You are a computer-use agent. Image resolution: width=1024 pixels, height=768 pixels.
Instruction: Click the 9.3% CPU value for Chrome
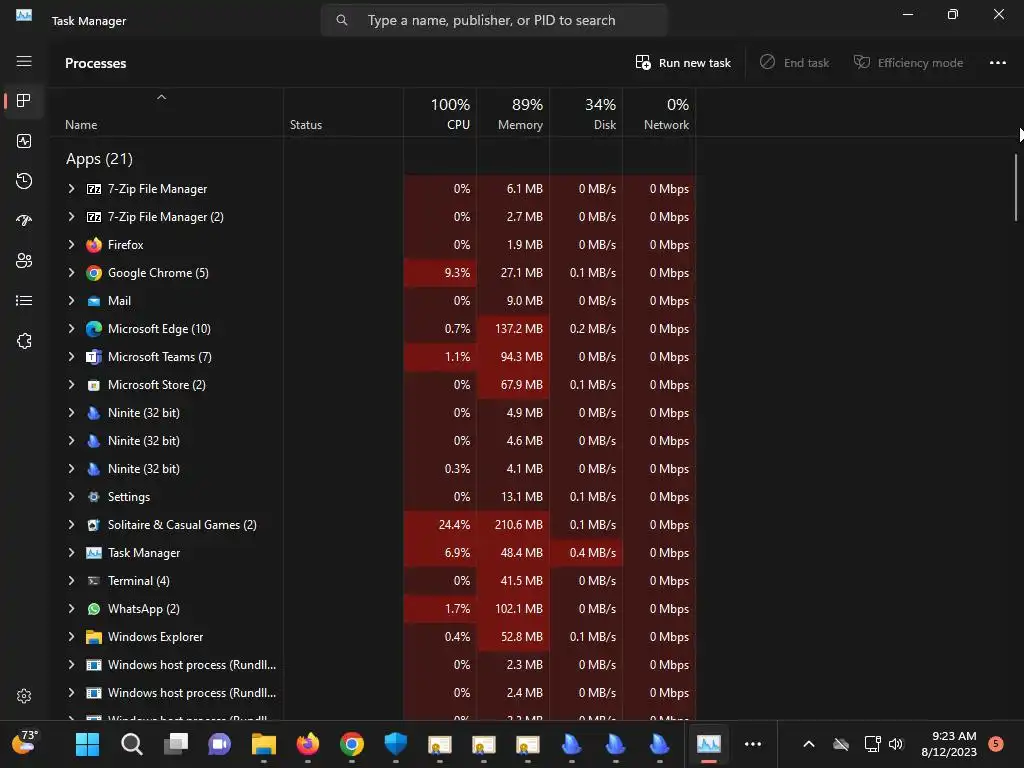click(x=457, y=273)
